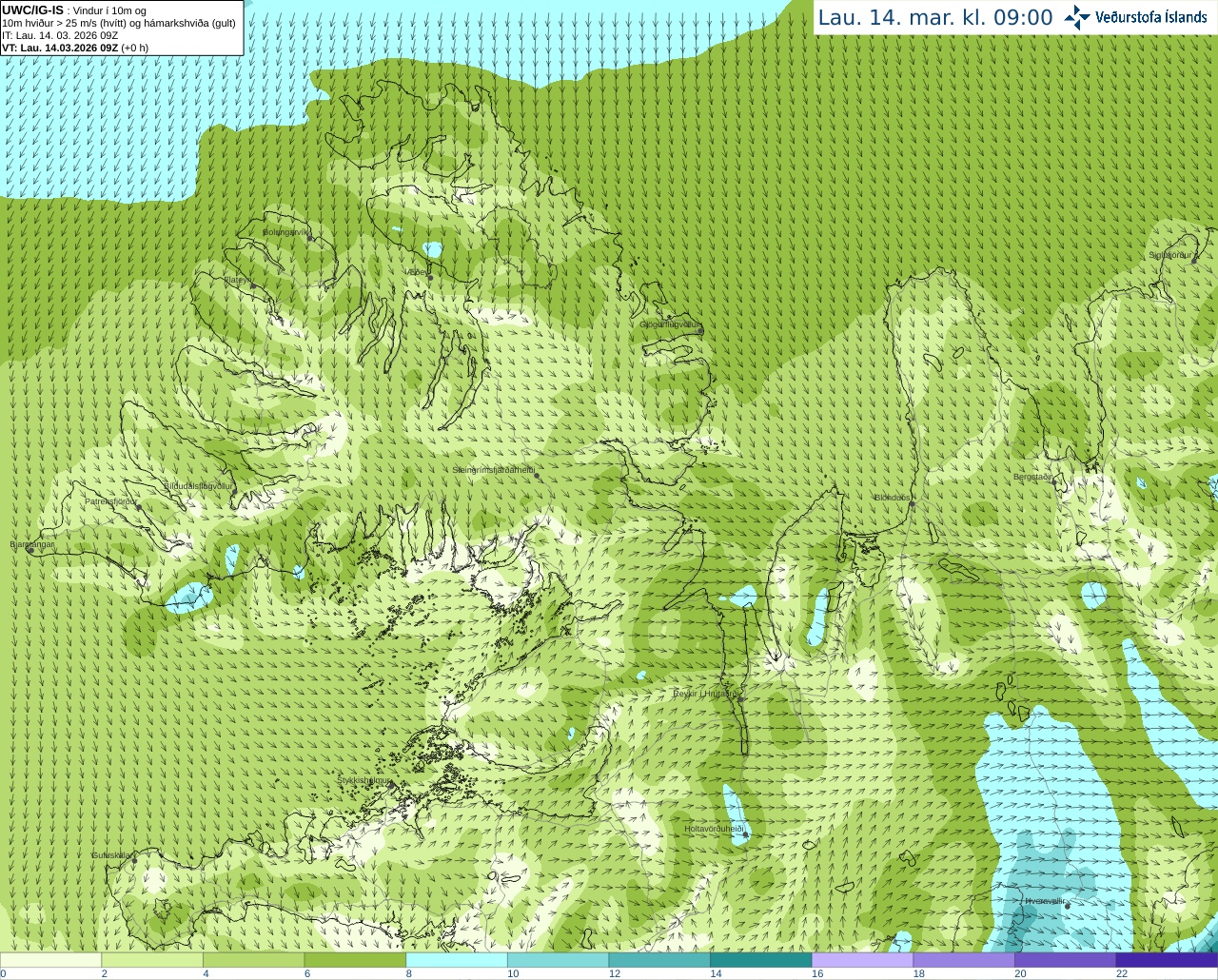
Task: Click the legend value '8'
Action: coord(408,973)
